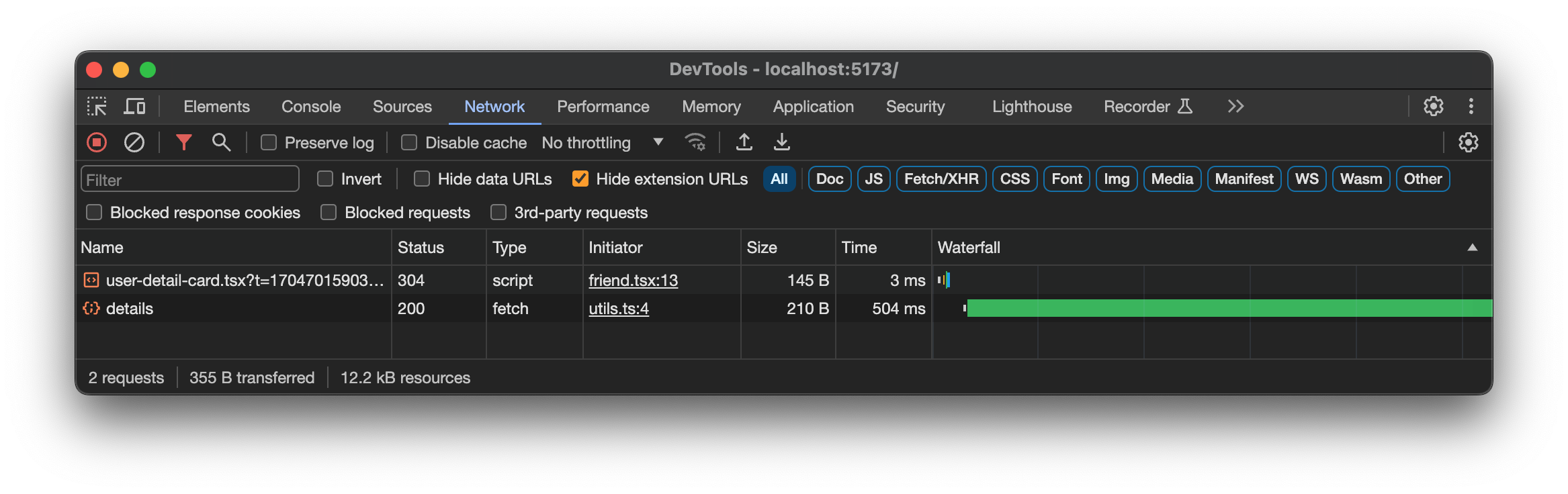Enable Preserve log checkbox
This screenshot has height=494, width=1568.
pos(269,142)
